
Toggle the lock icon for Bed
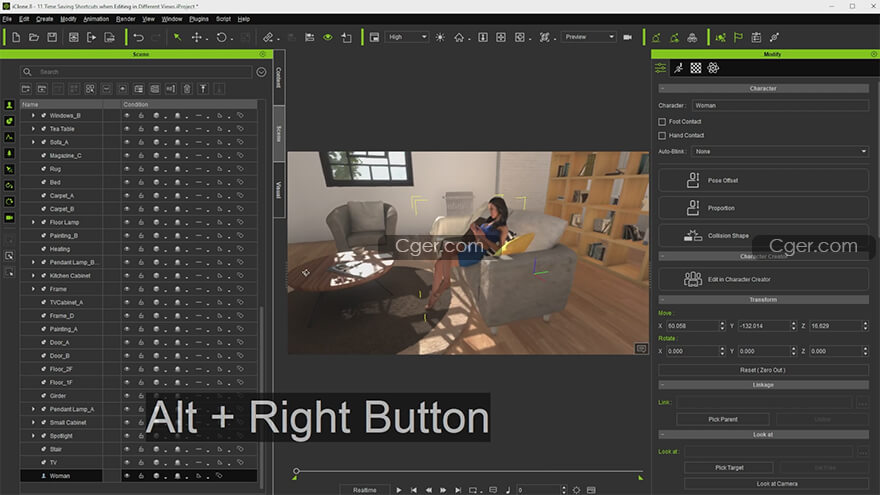[141, 182]
